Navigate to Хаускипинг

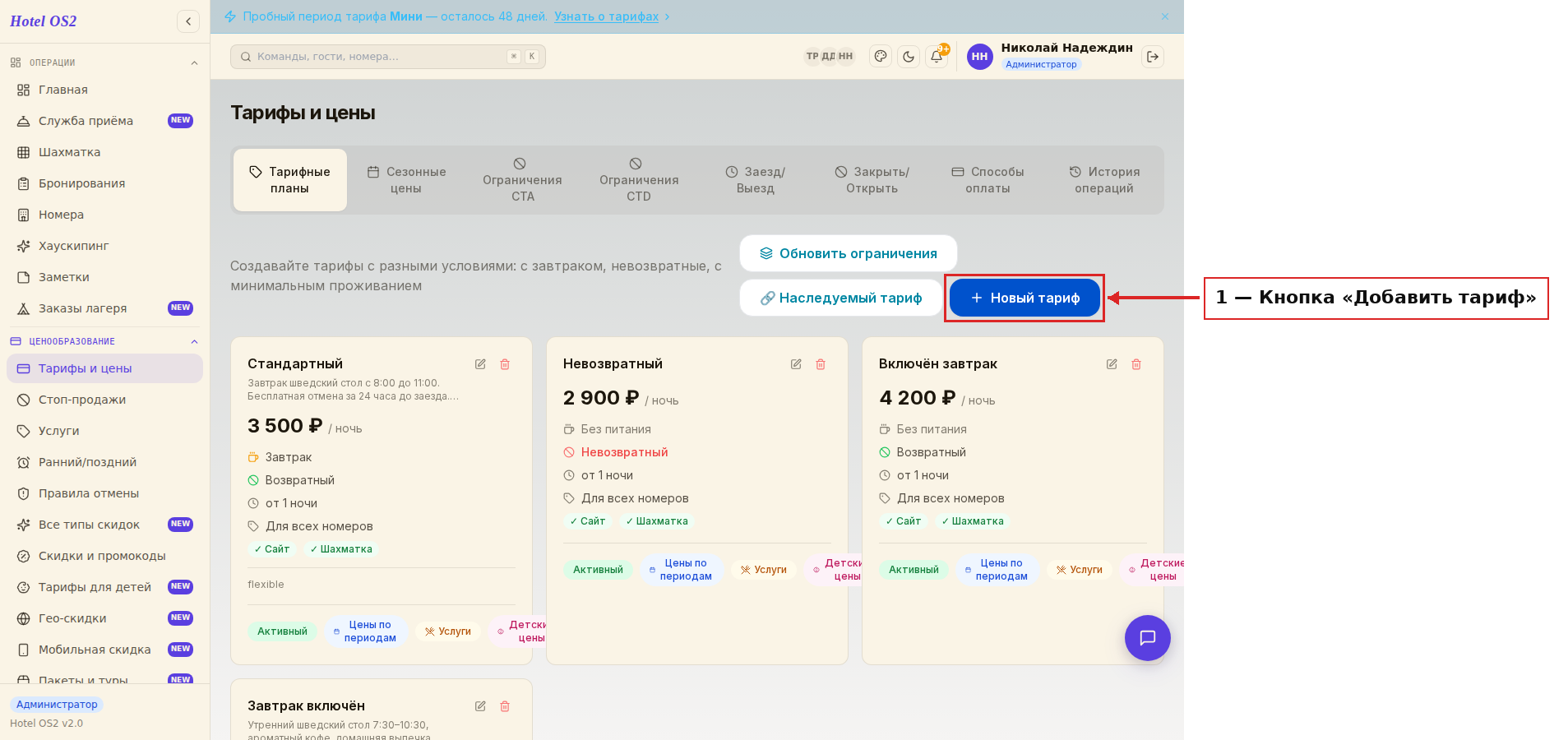point(104,246)
